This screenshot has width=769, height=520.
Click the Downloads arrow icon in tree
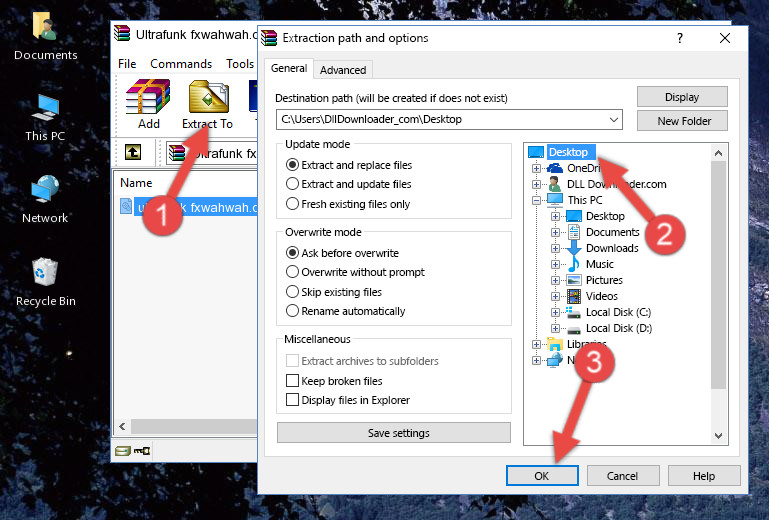tap(573, 248)
